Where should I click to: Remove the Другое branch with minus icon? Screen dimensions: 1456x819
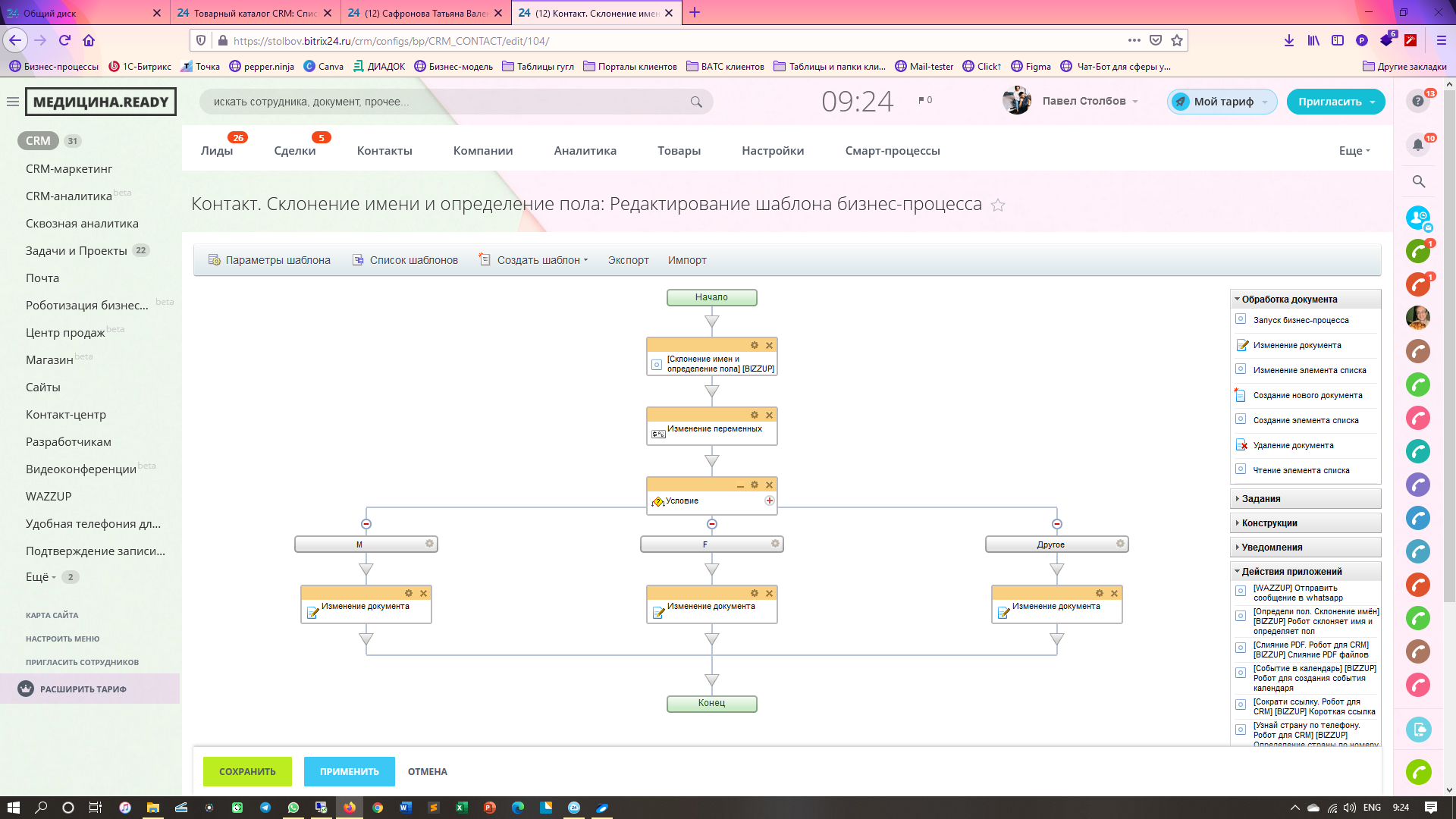point(1056,524)
